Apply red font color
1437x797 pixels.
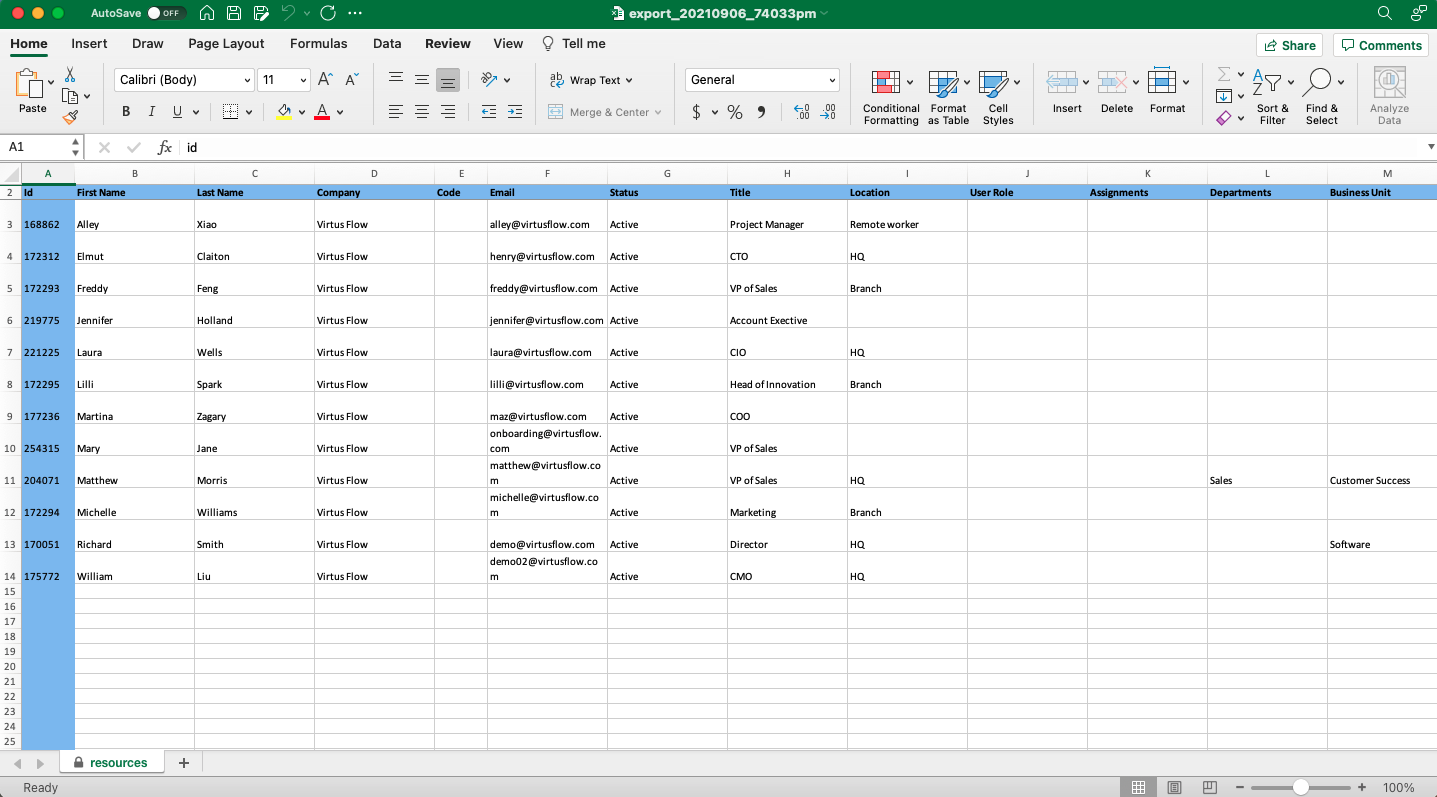(322, 112)
